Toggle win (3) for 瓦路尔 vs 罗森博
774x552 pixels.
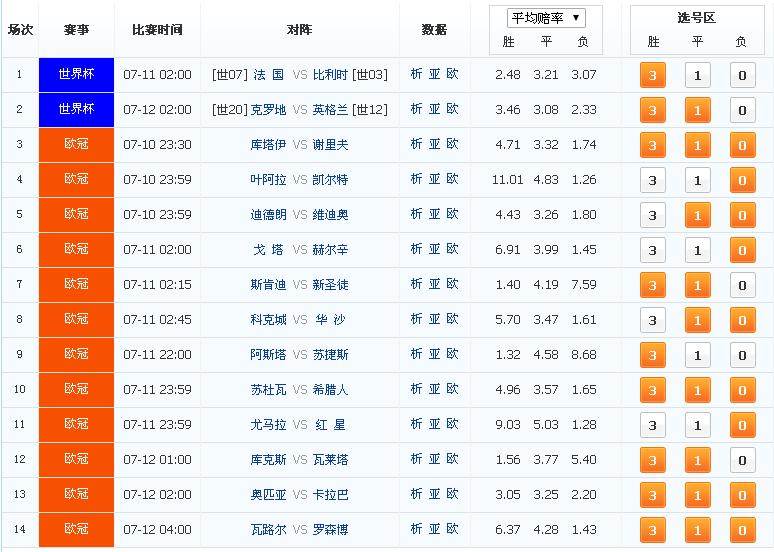653,531
